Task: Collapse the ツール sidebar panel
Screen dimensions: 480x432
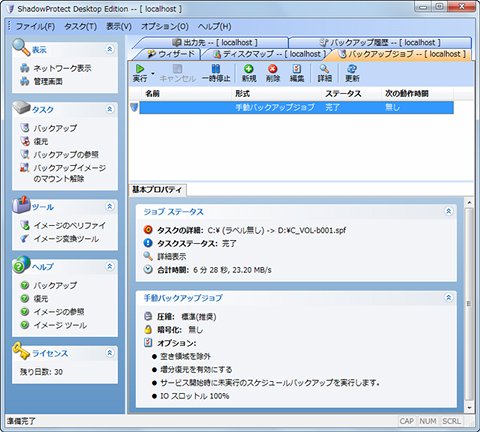Action: click(110, 206)
